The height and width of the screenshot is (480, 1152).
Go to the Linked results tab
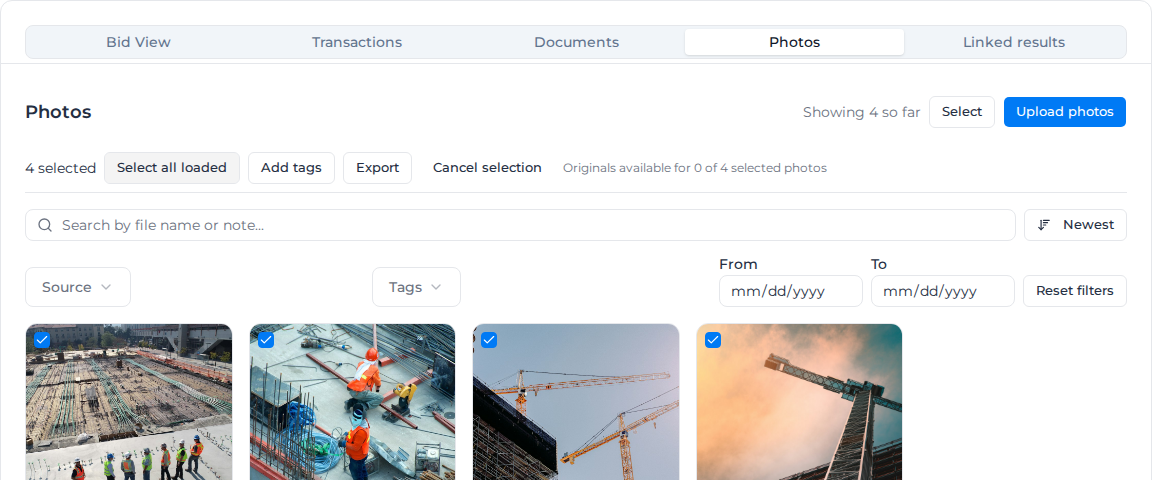coord(1014,42)
